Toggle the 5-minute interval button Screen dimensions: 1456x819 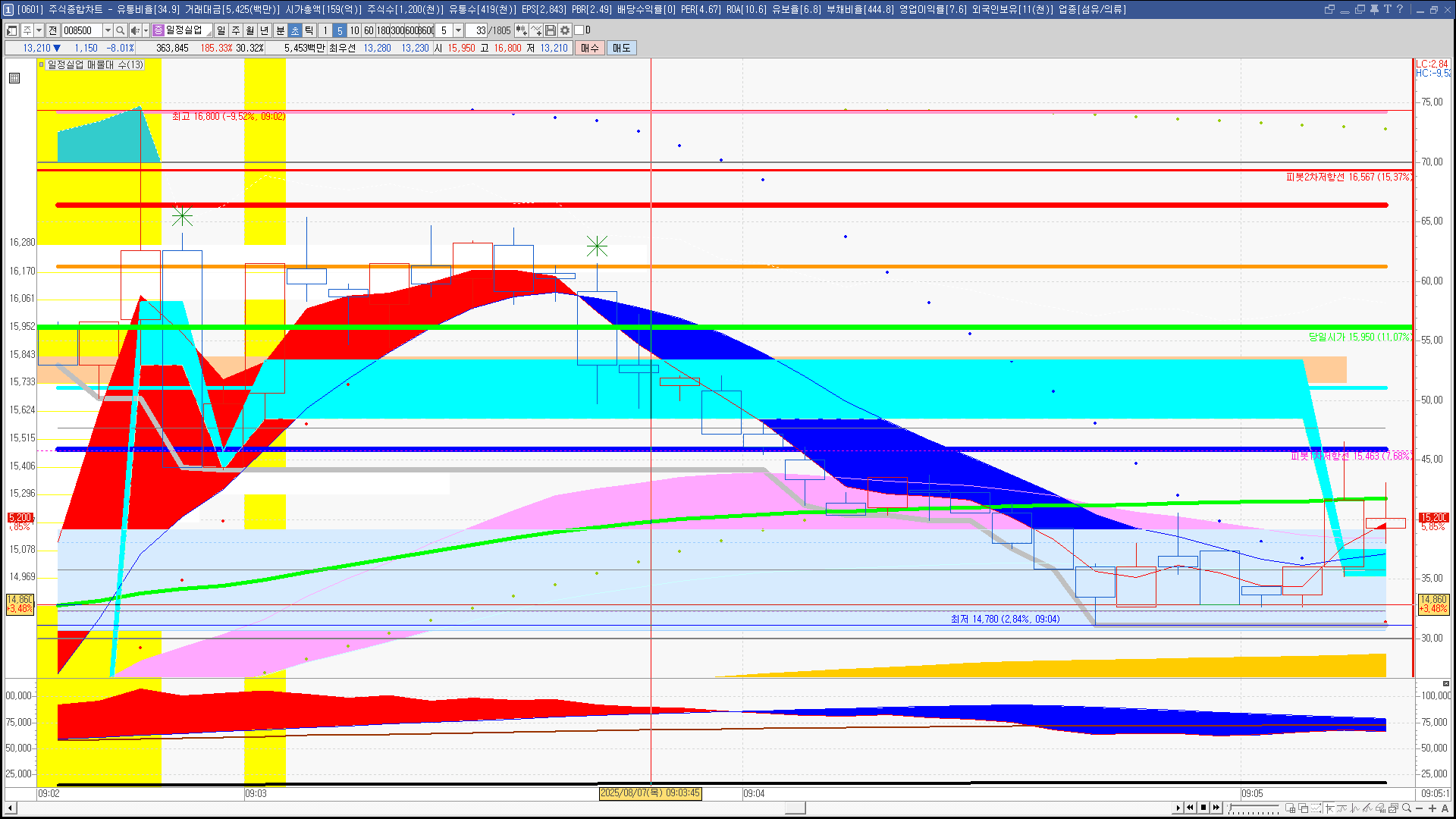[340, 30]
